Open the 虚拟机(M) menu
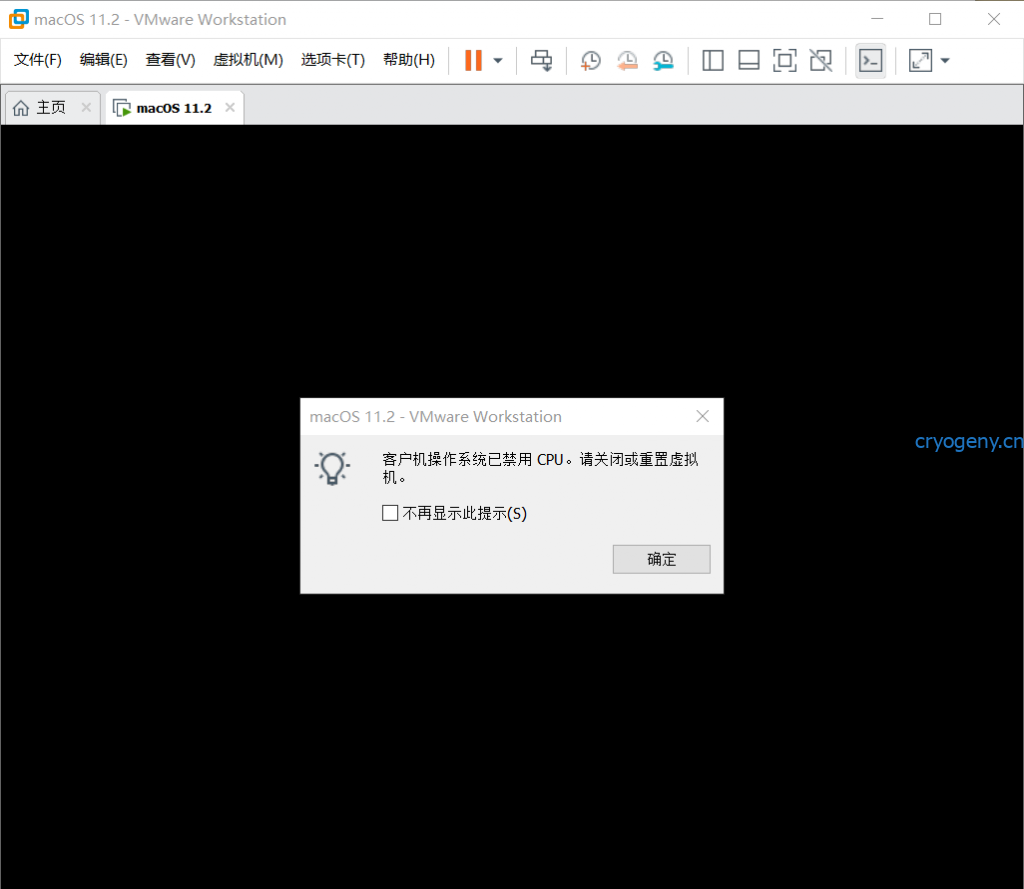 [248, 60]
